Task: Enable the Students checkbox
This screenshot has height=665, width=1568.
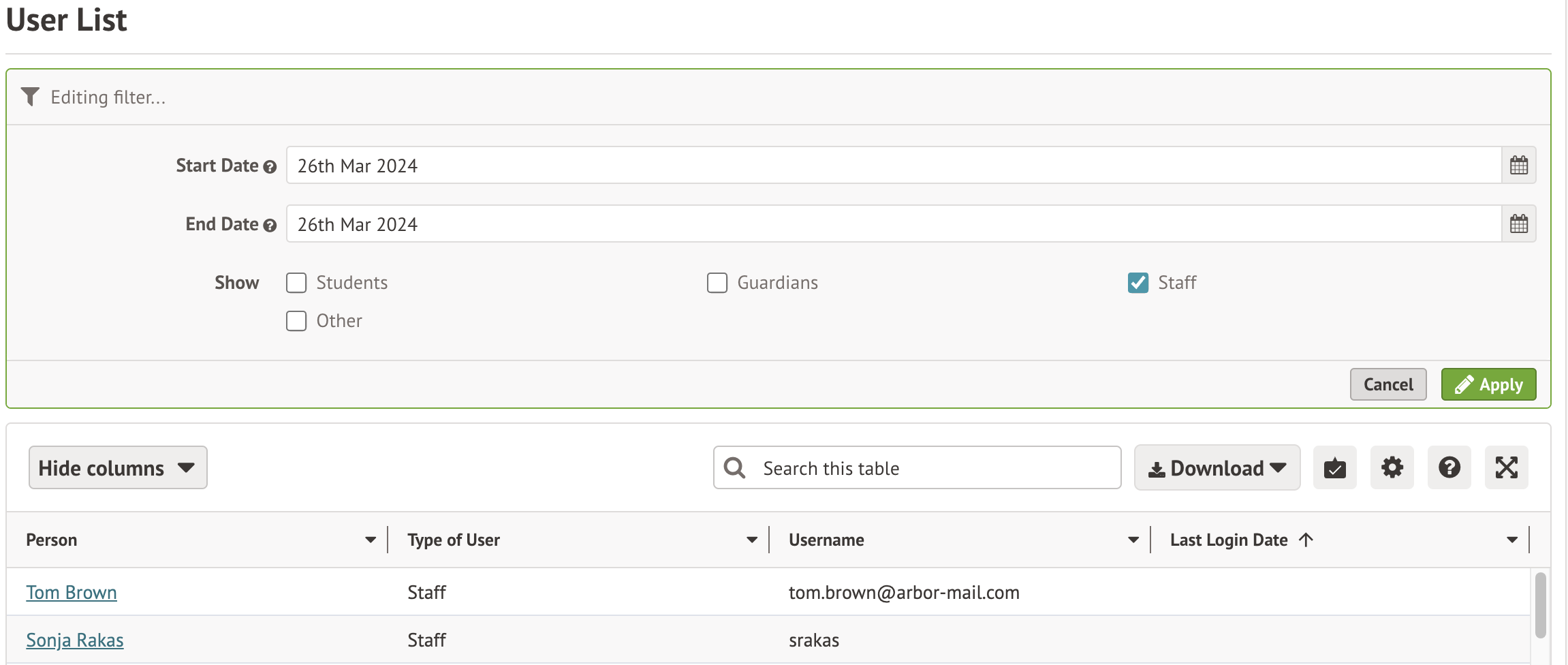Action: 296,283
